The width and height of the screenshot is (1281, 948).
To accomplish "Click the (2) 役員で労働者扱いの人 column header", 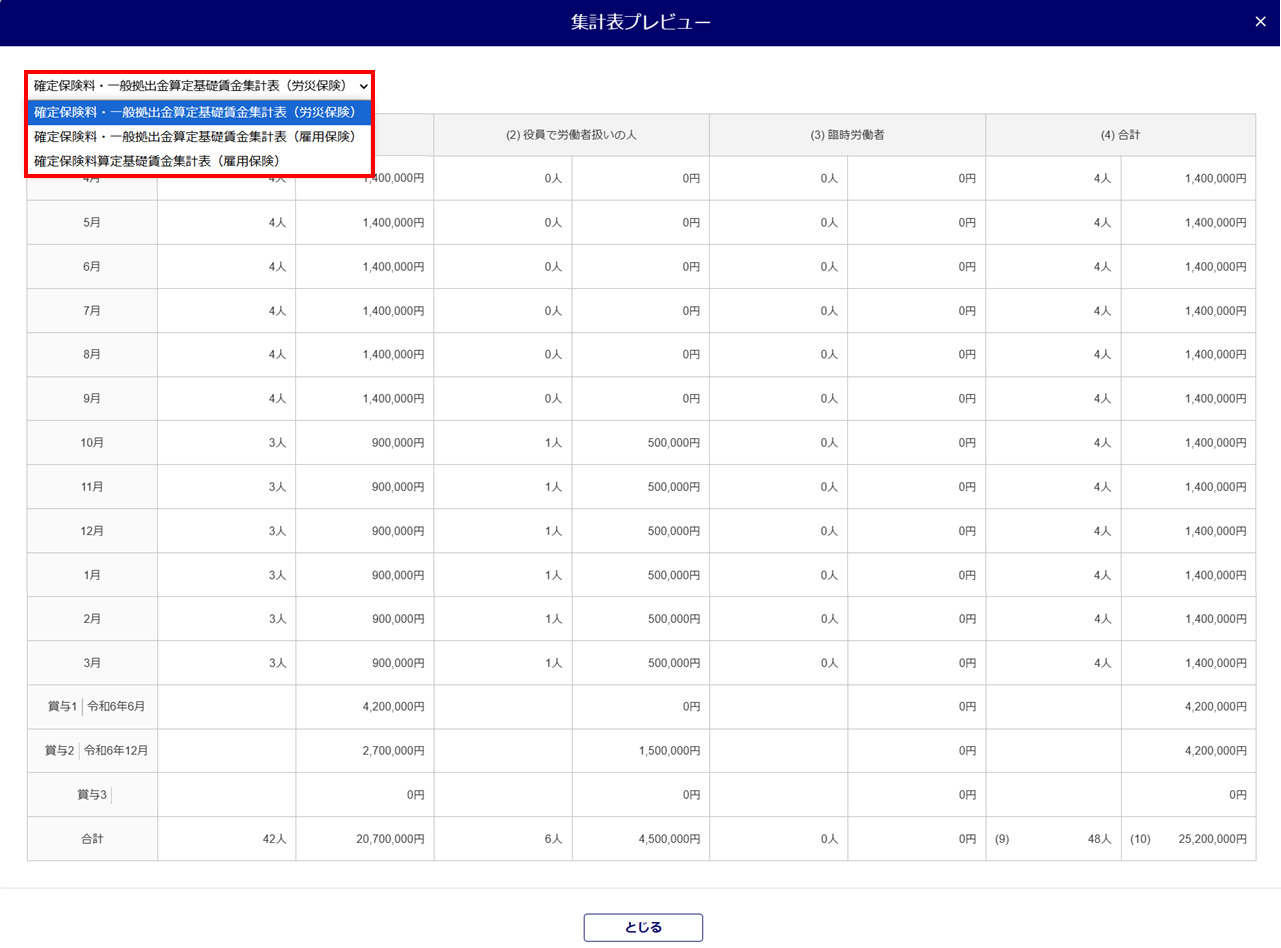I will [571, 135].
